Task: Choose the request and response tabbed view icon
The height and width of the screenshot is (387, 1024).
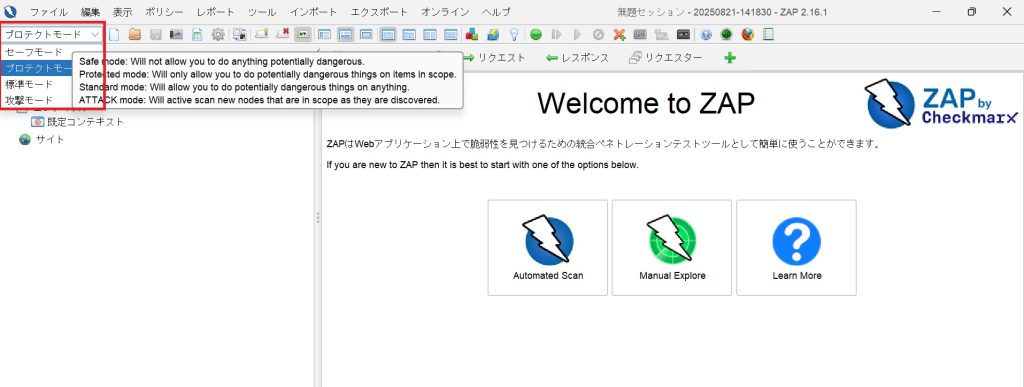Action: pos(388,35)
